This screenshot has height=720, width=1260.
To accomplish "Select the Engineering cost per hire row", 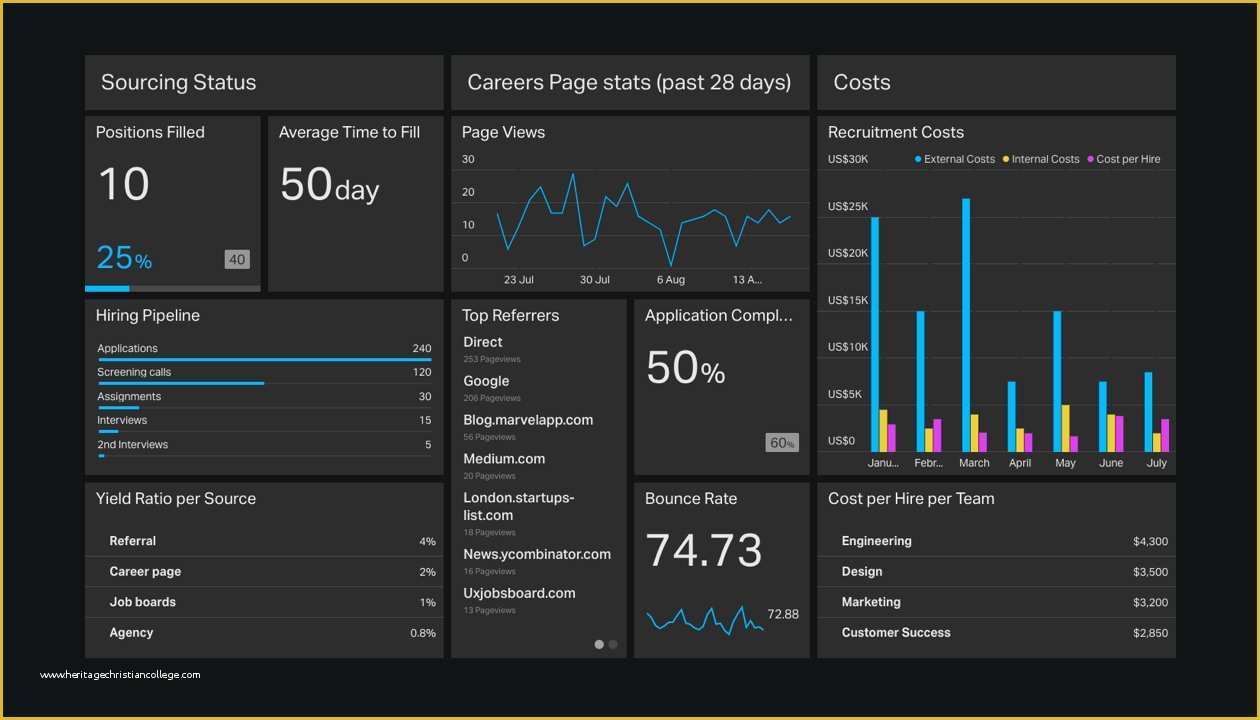I will coord(996,541).
